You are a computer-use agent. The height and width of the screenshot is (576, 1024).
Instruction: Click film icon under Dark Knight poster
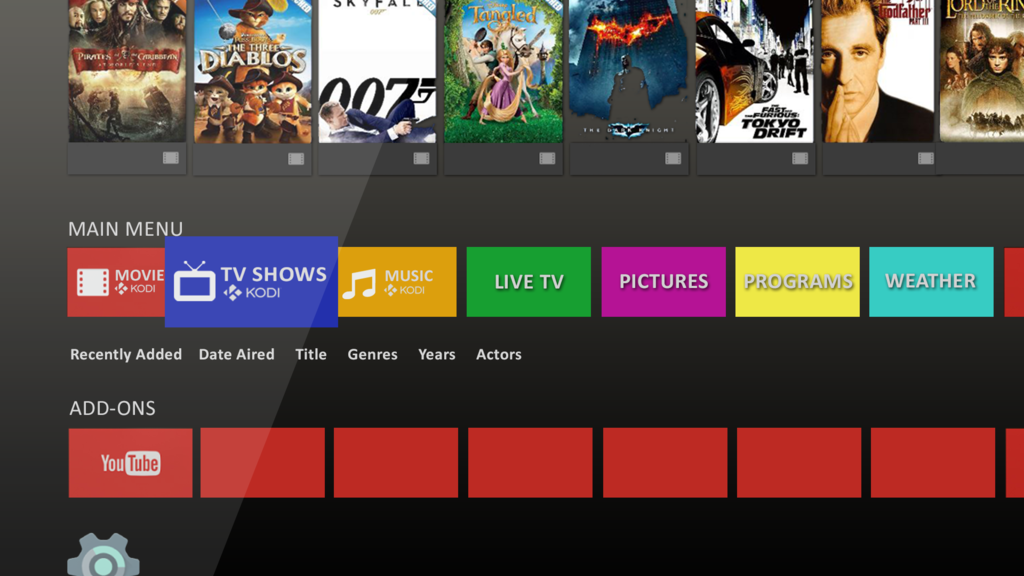point(673,158)
